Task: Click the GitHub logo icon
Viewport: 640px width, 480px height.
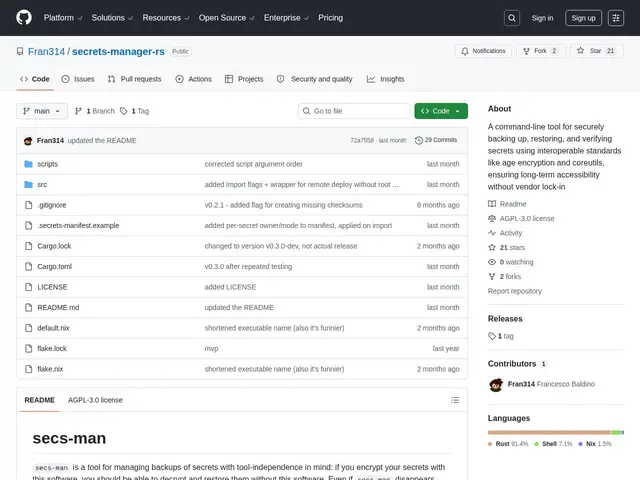Action: tap(24, 18)
